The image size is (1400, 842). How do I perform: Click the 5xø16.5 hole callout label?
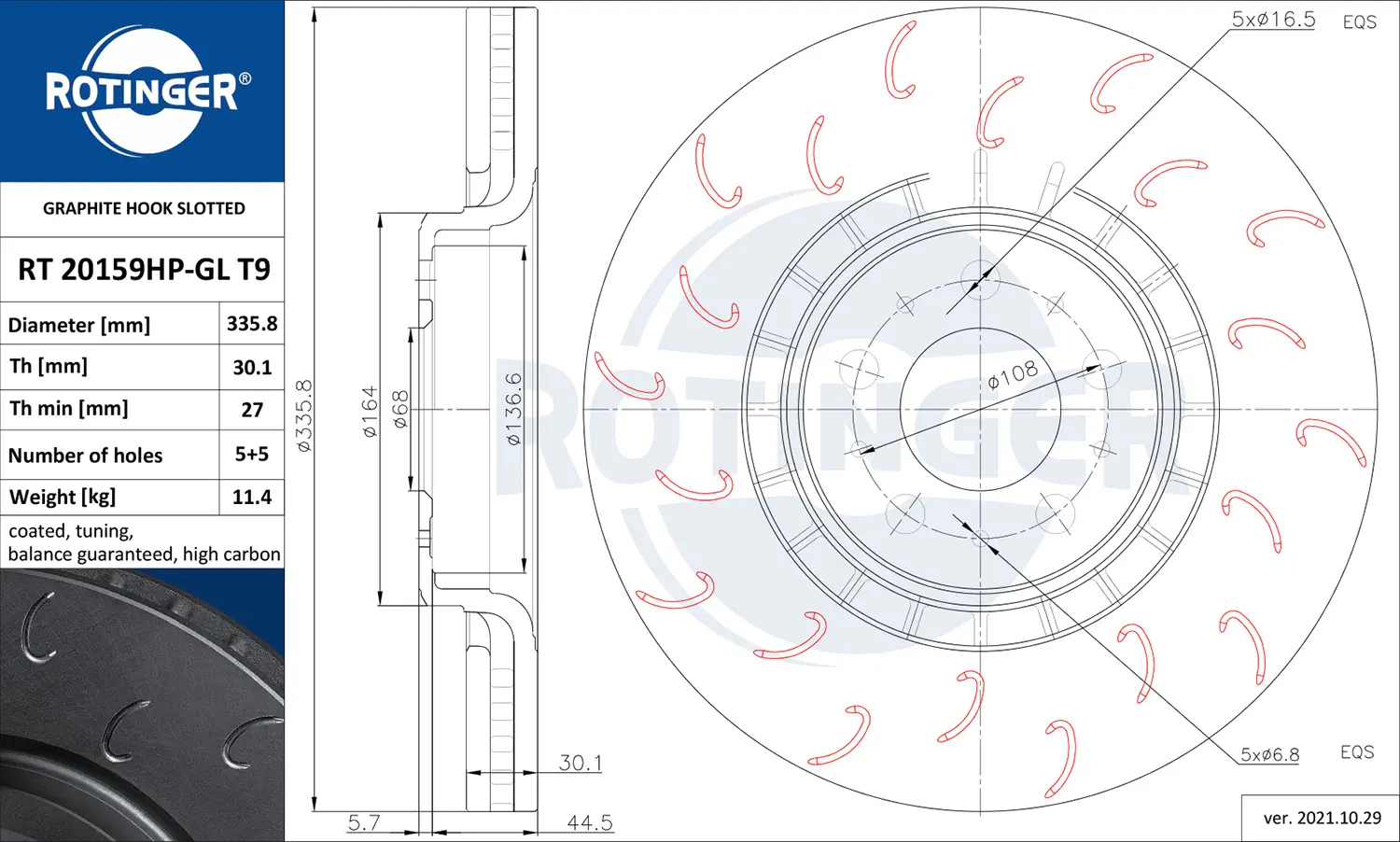[x=1273, y=19]
